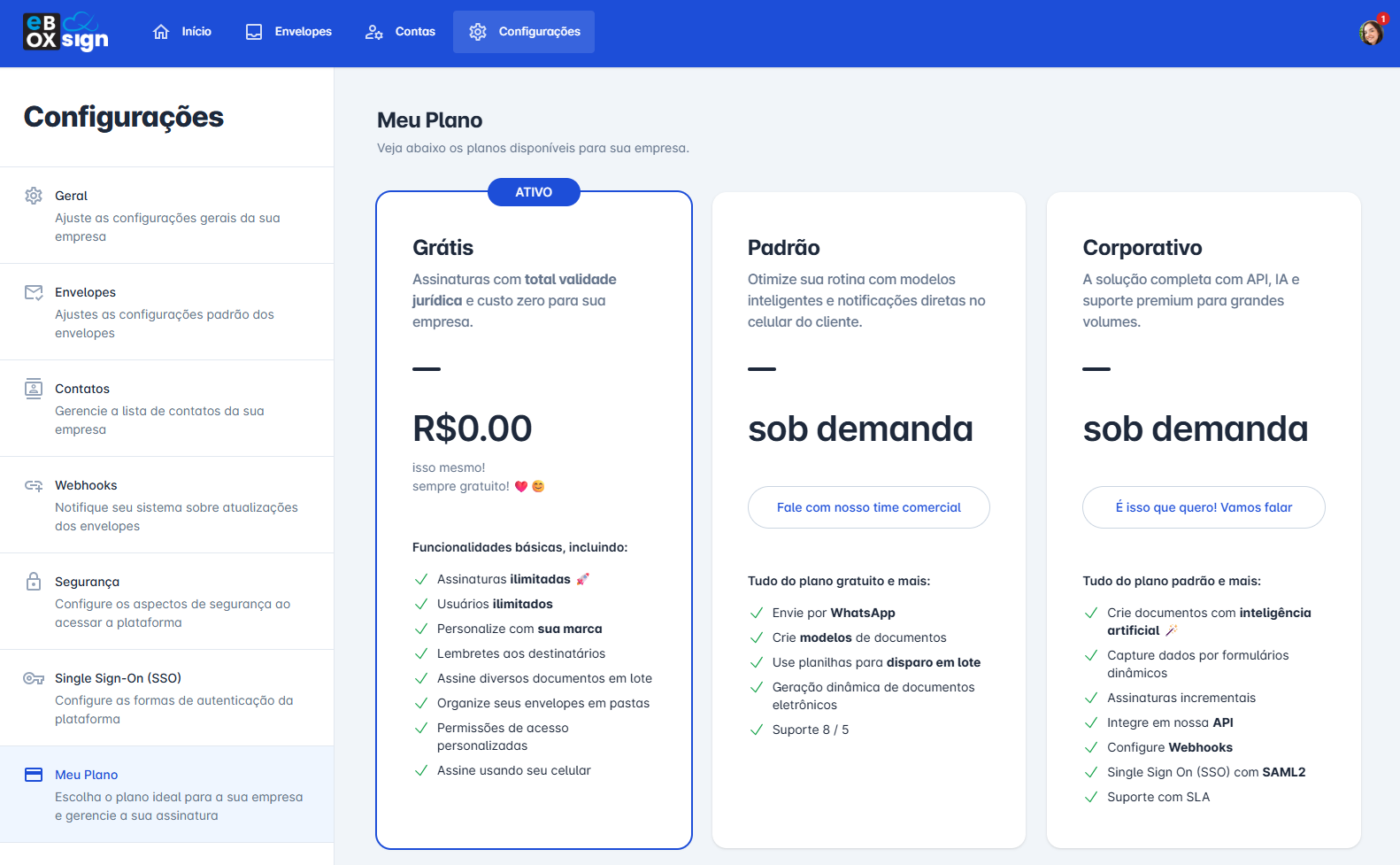The width and height of the screenshot is (1400, 865).
Task: Click the checkmark beside Assinaturas ilimitadas
Action: [421, 579]
